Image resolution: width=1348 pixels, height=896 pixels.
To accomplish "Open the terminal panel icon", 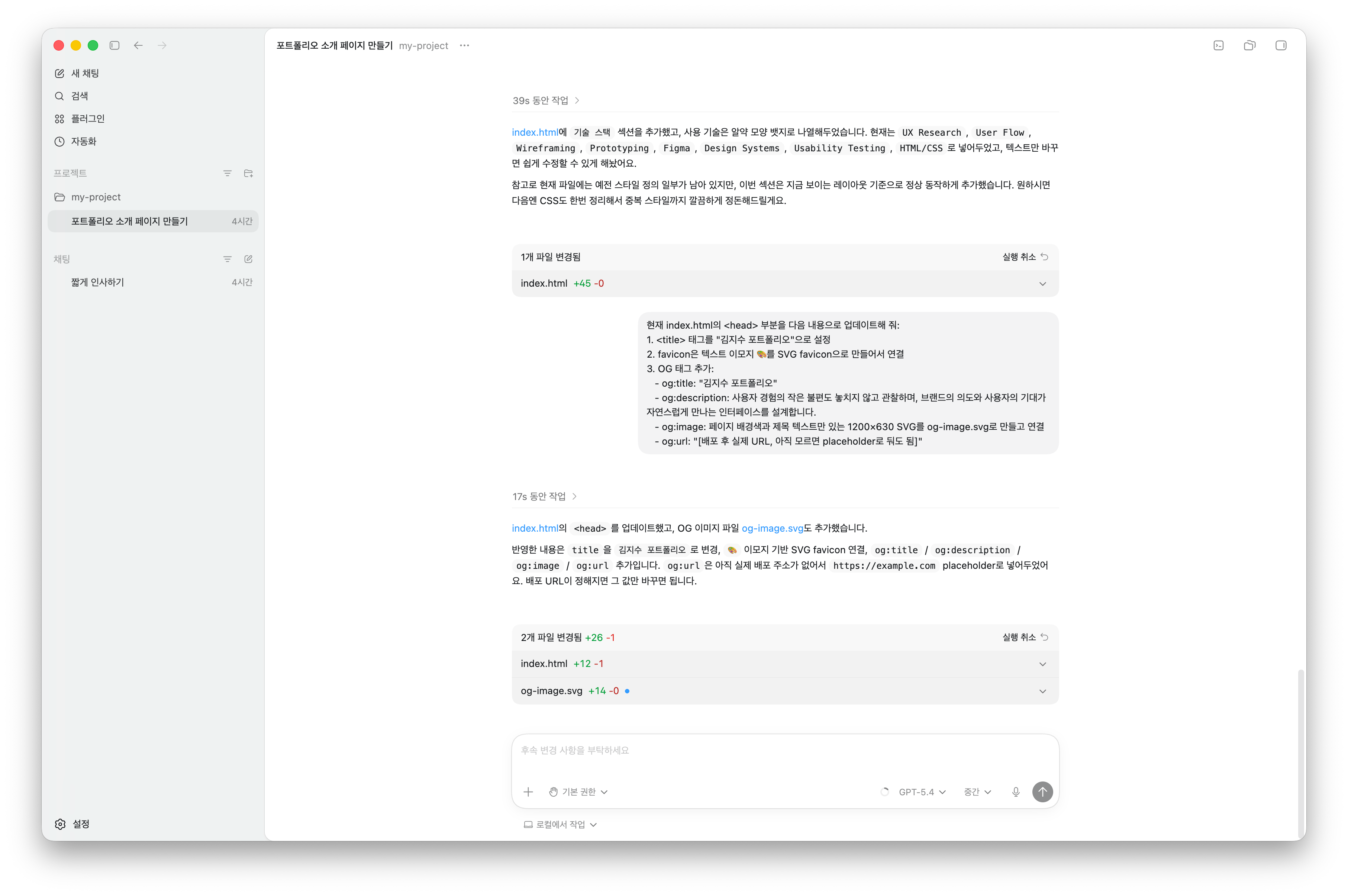I will (x=1218, y=45).
